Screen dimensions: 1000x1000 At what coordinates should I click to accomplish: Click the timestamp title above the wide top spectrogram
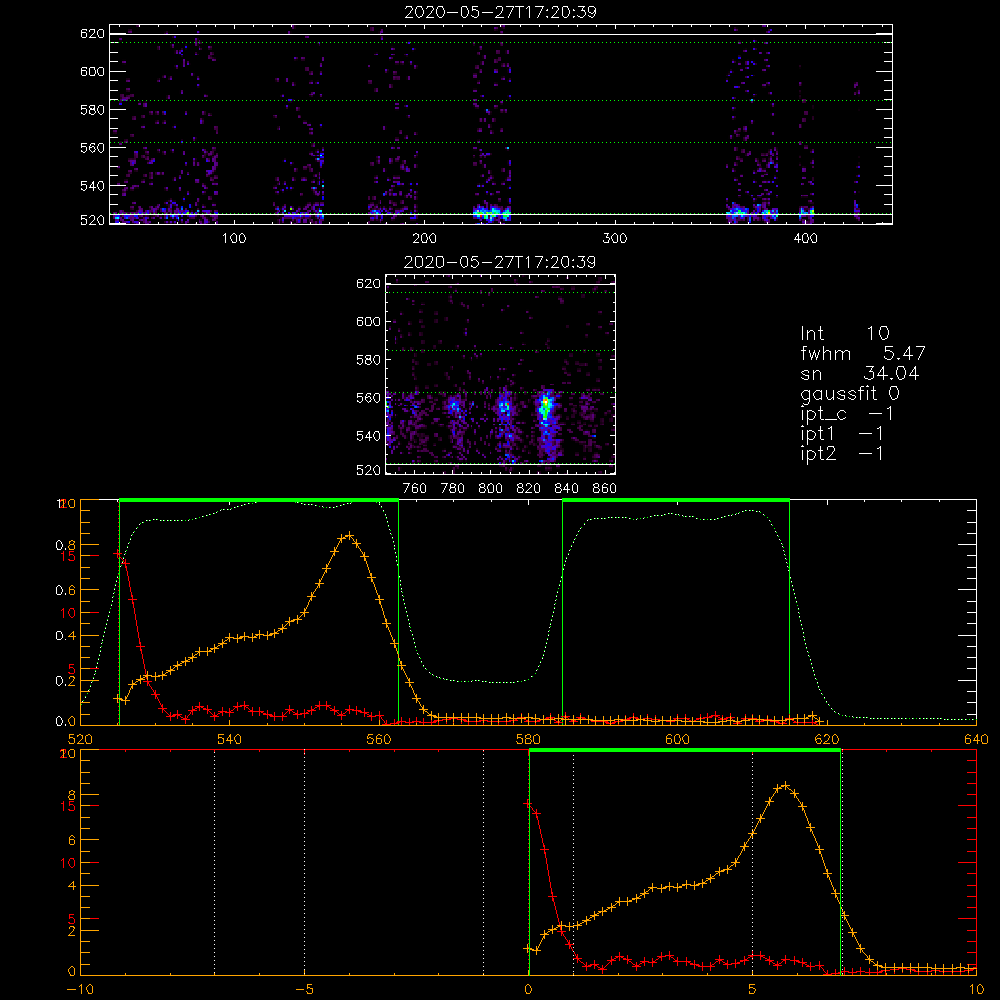(x=500, y=12)
